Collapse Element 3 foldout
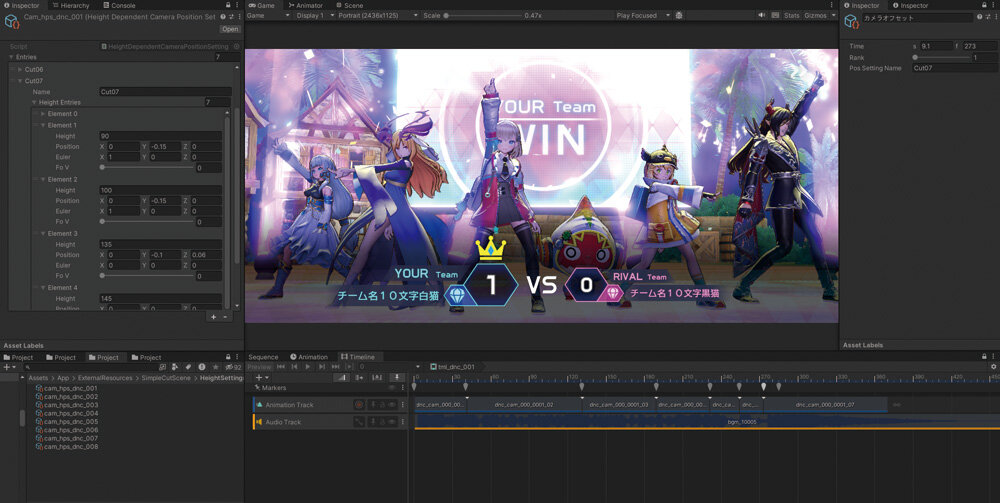The width and height of the screenshot is (1000, 503). (43, 234)
